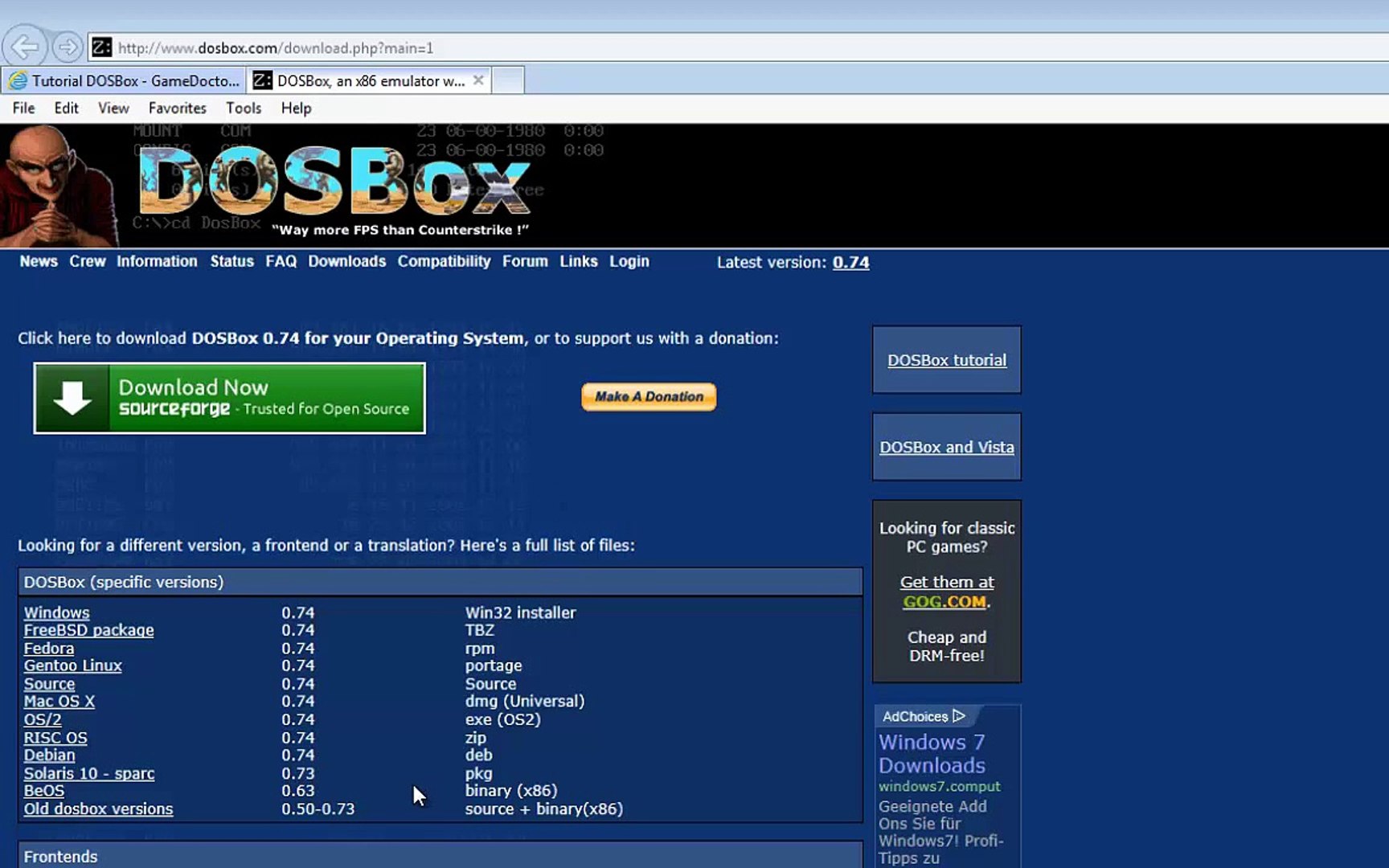Image resolution: width=1389 pixels, height=868 pixels.
Task: Open the Help menu
Action: click(x=294, y=107)
